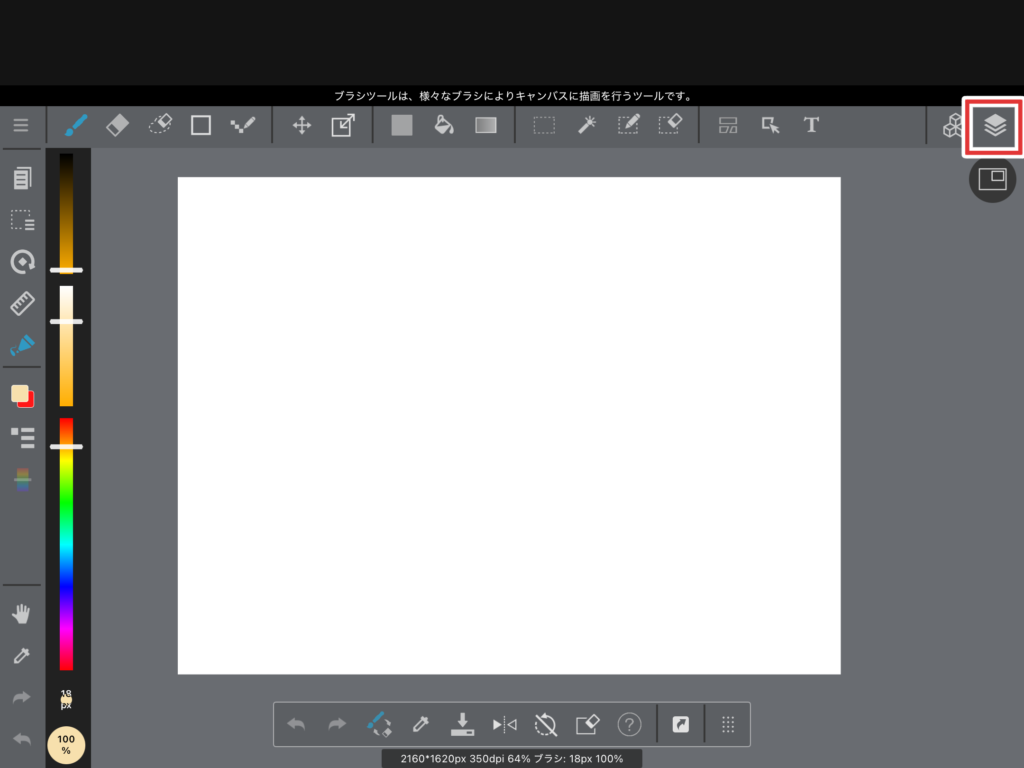The image size is (1024, 768).
Task: Toggle horizontal flip of canvas view
Action: coord(504,724)
